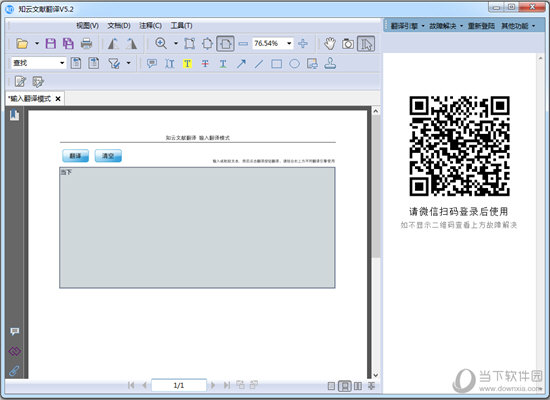Click the open folder icon

(x=22, y=44)
